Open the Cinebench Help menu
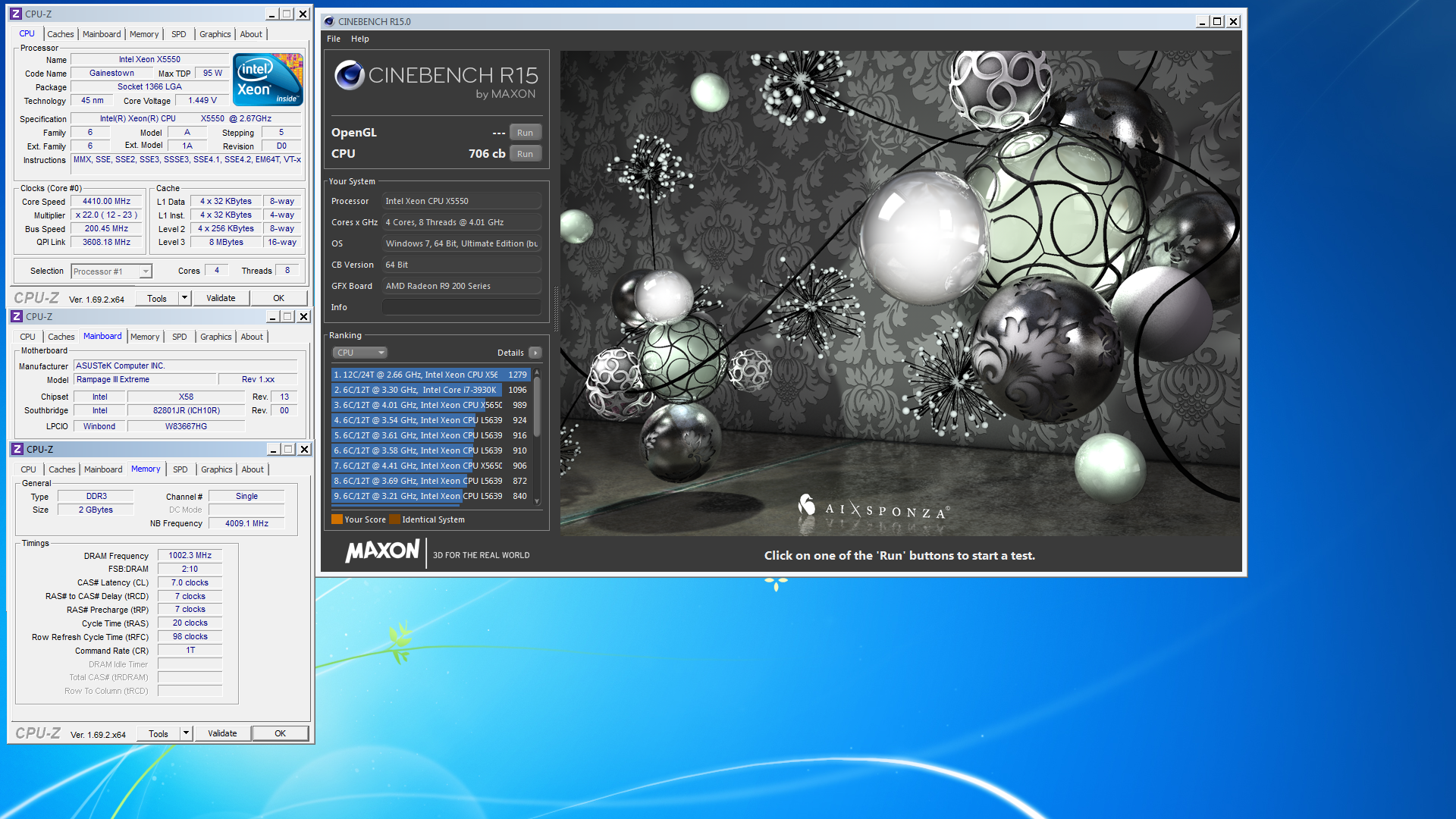The width and height of the screenshot is (1456, 819). (359, 39)
